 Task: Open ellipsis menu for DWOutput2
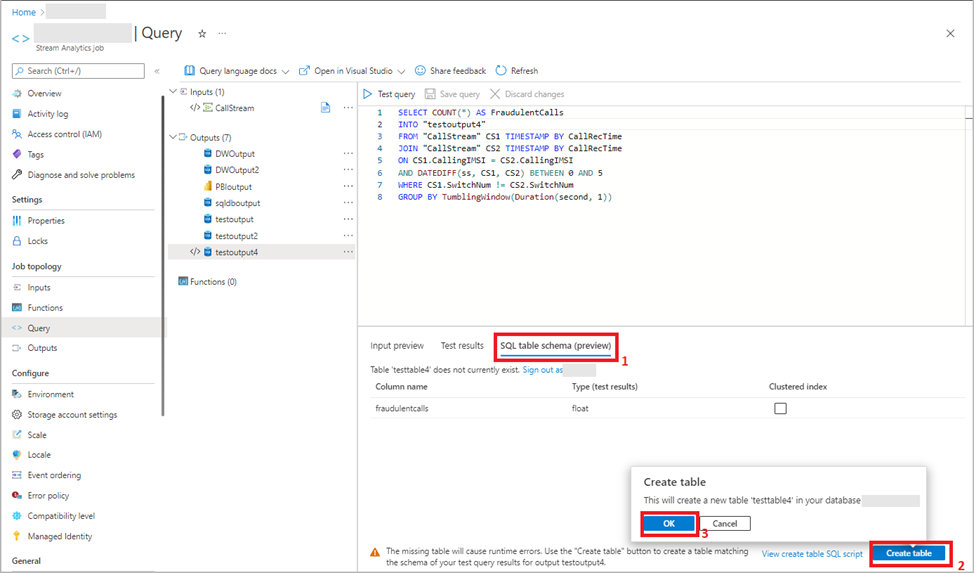348,170
